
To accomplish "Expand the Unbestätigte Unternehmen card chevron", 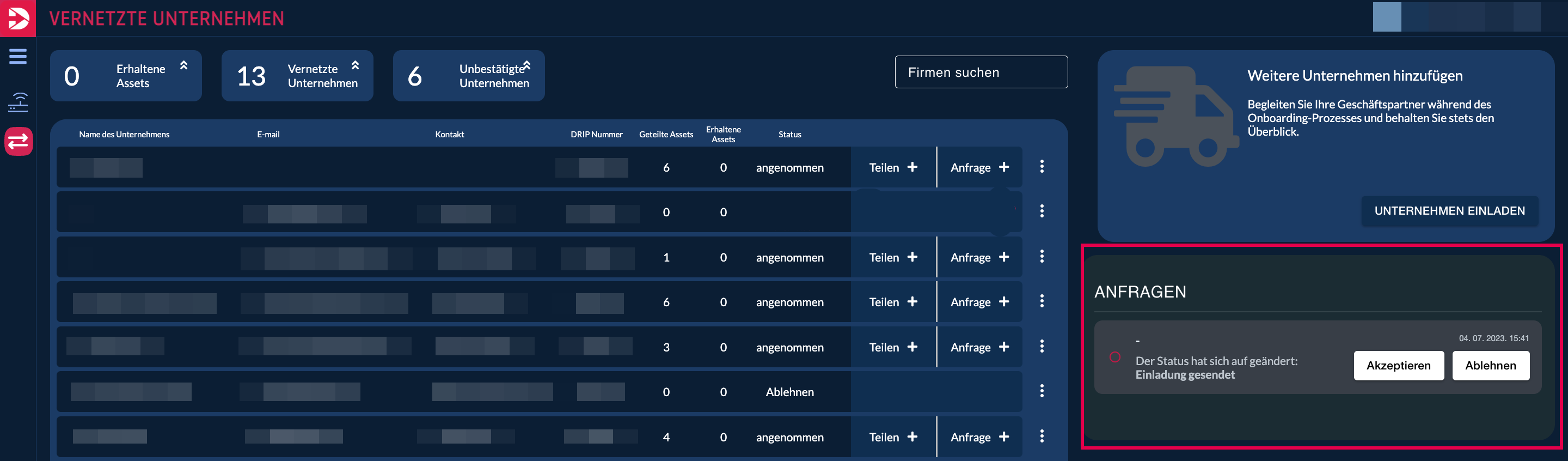I will click(x=526, y=65).
